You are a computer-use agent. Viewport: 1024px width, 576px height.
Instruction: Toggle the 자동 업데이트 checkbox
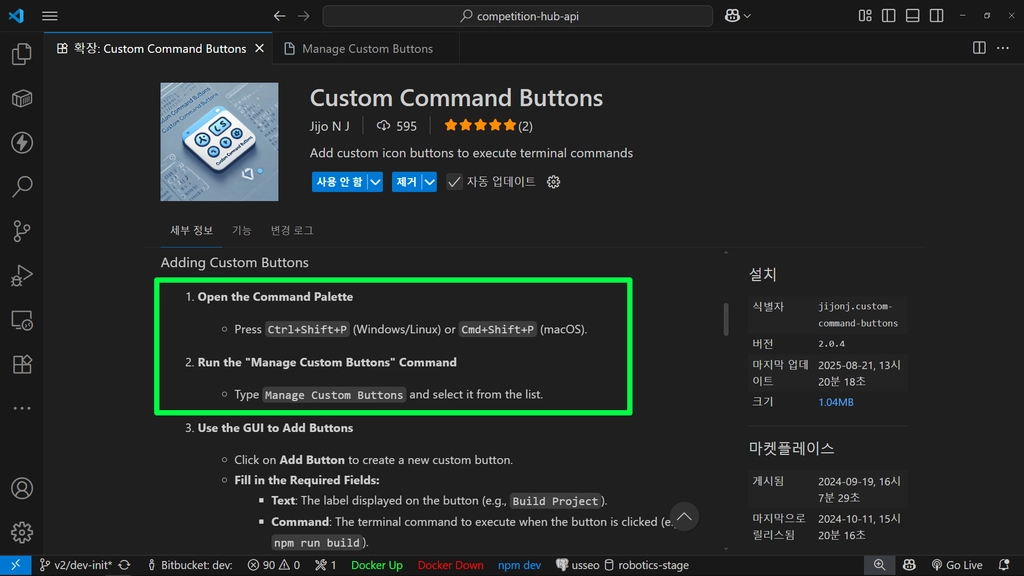(454, 182)
